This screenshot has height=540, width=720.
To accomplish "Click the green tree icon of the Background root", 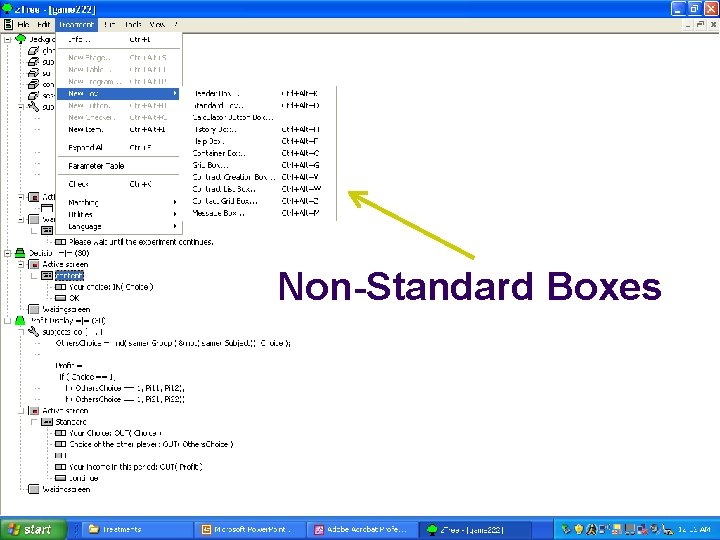I will 21,39.
